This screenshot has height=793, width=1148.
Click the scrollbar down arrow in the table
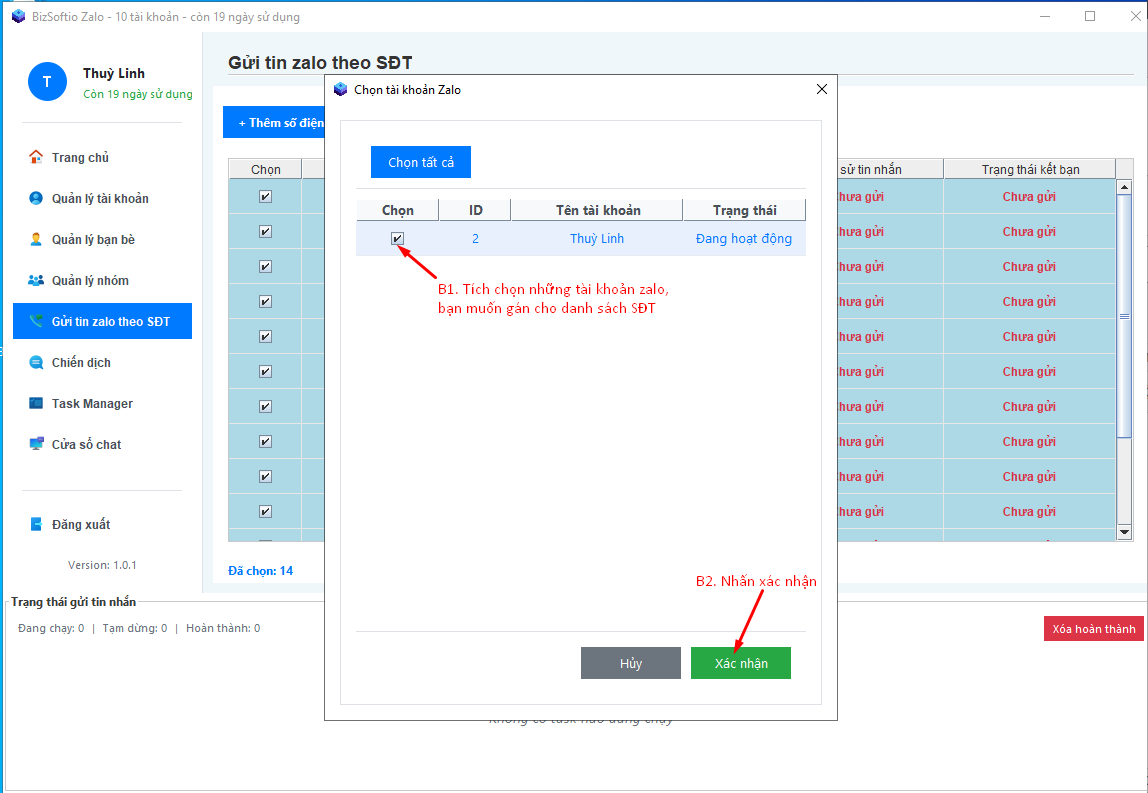[1124, 532]
